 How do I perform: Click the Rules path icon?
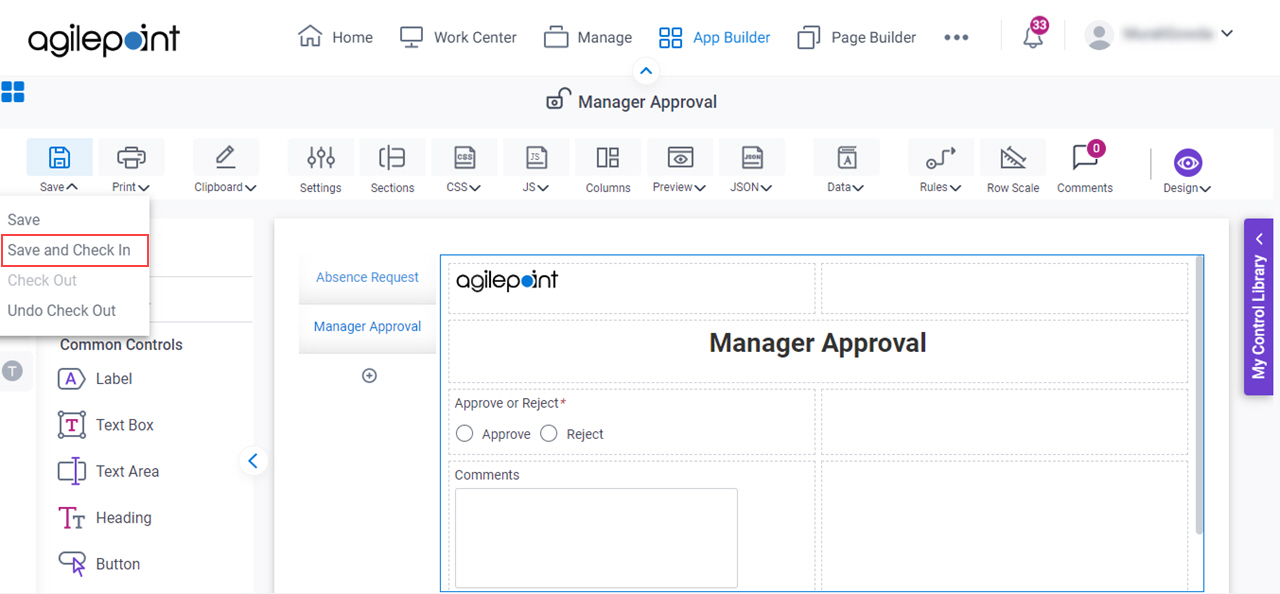coord(940,157)
